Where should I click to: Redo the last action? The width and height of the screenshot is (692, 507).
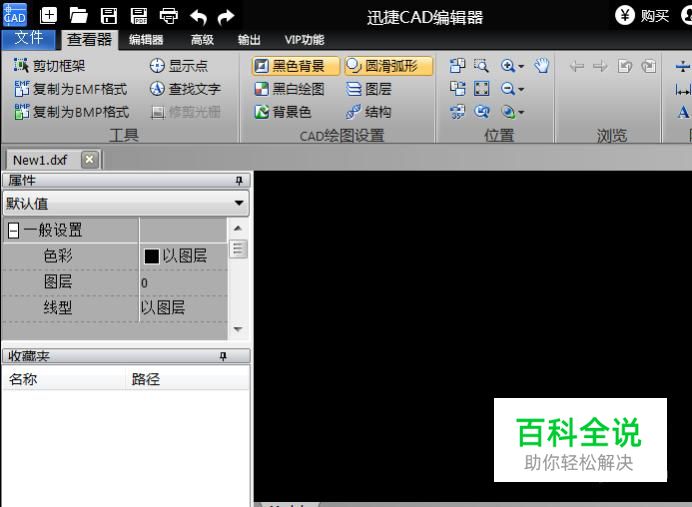click(226, 17)
